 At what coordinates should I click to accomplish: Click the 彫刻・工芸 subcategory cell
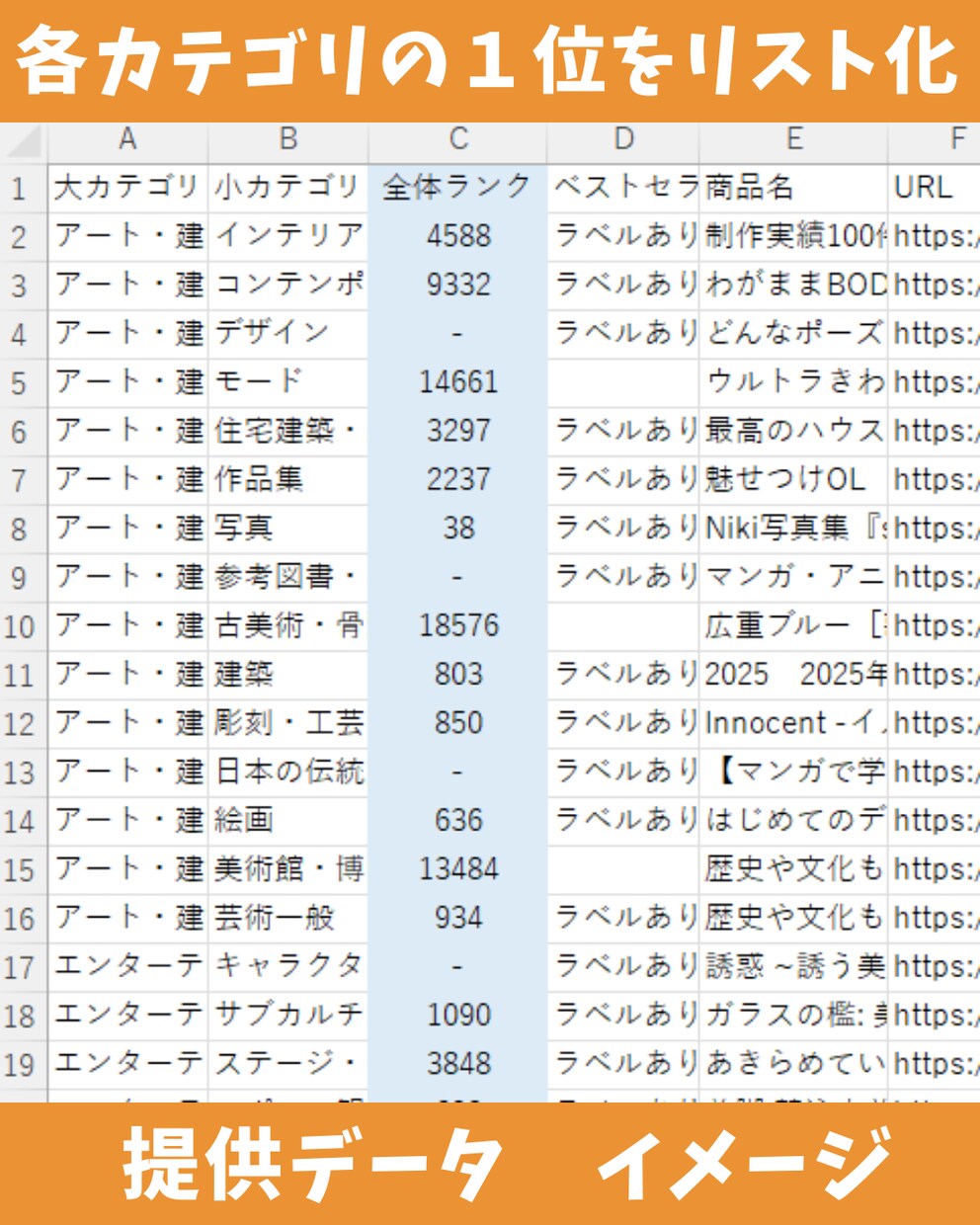287,724
